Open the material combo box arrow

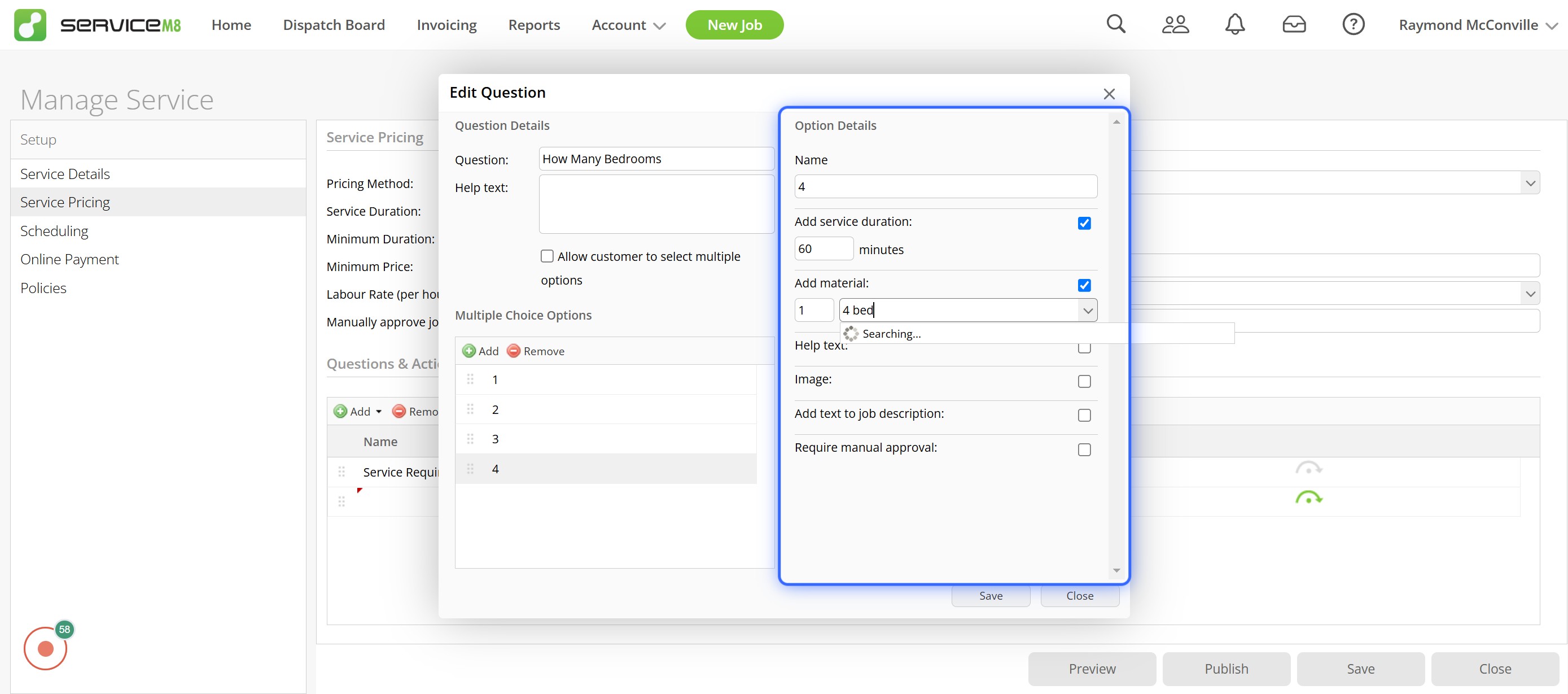[1088, 310]
